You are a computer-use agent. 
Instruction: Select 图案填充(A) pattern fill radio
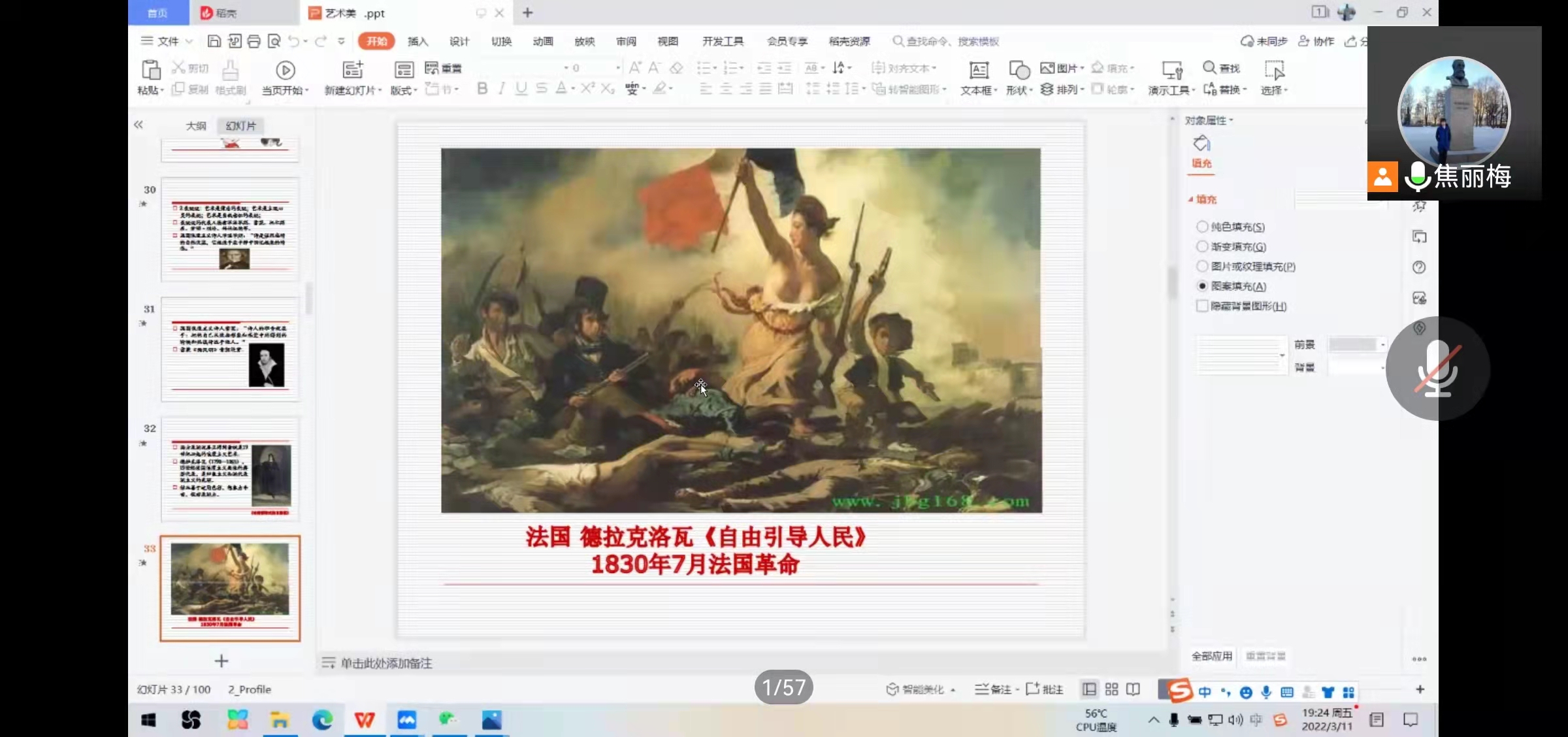click(1201, 286)
